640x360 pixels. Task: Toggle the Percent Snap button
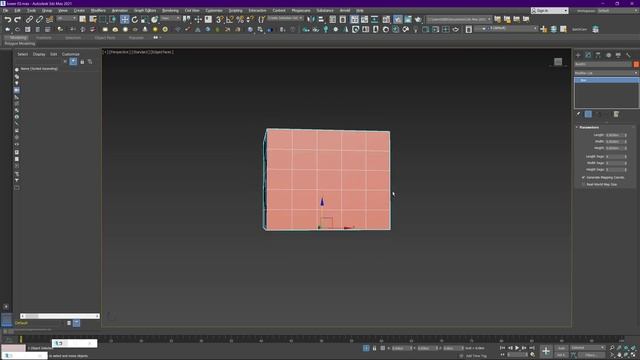click(240, 19)
